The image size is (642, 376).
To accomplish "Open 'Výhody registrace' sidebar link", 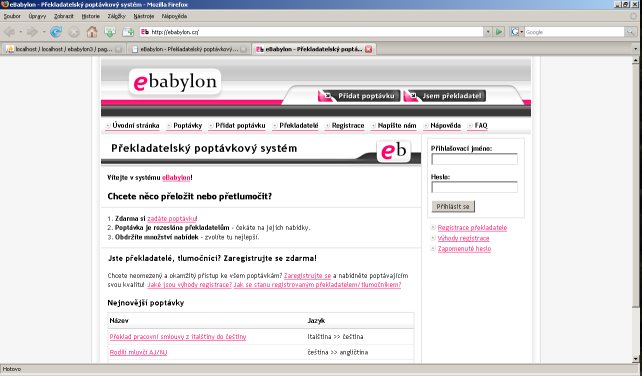I will pos(463,238).
